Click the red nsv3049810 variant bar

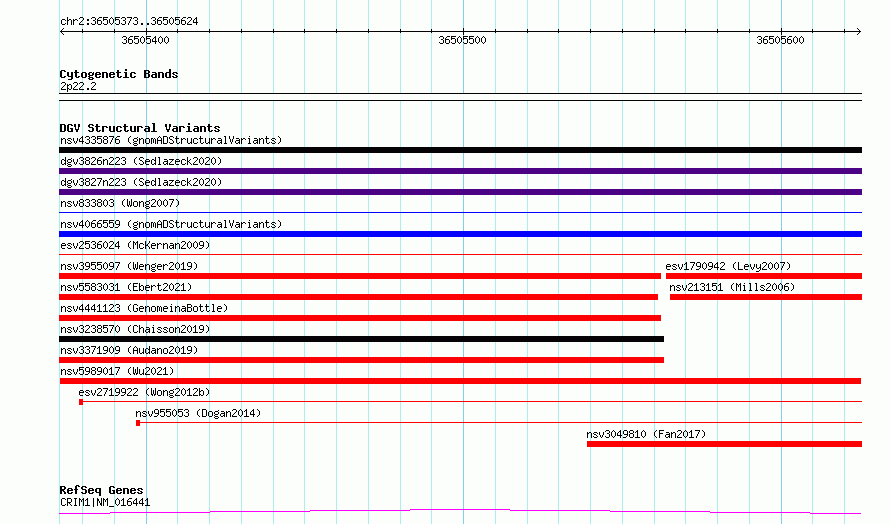coord(724,444)
